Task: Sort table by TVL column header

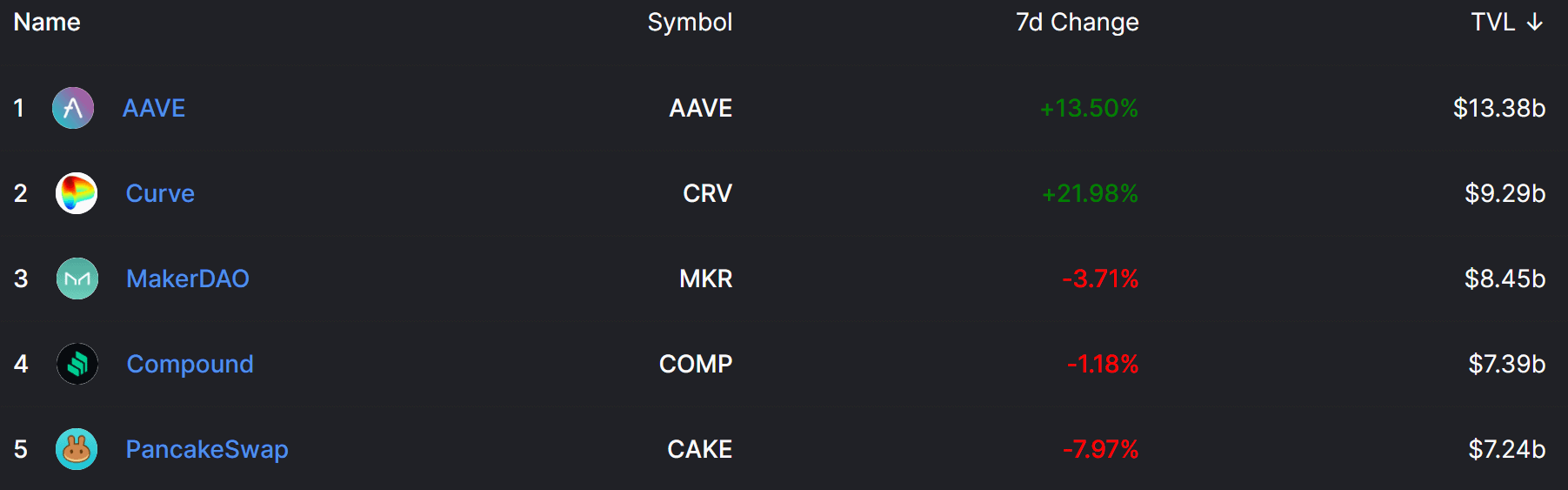Action: 1492,22
